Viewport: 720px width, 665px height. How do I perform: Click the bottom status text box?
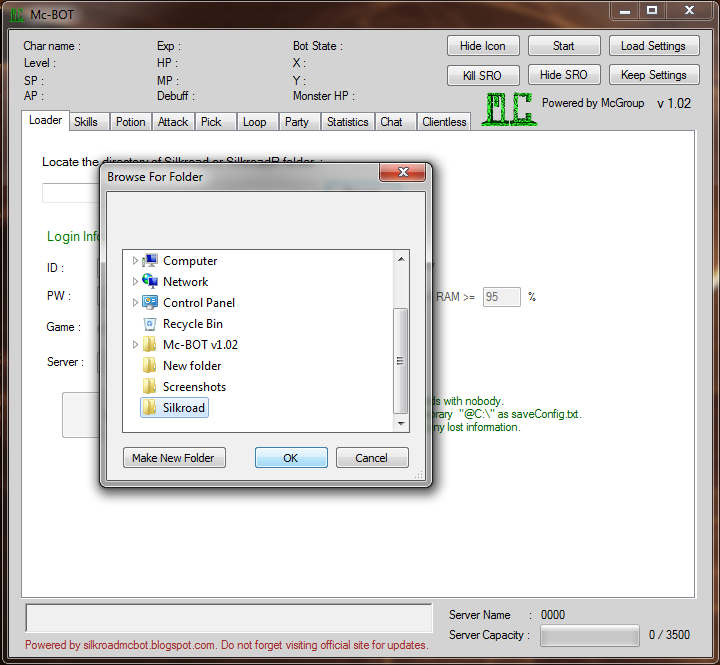[x=229, y=618]
